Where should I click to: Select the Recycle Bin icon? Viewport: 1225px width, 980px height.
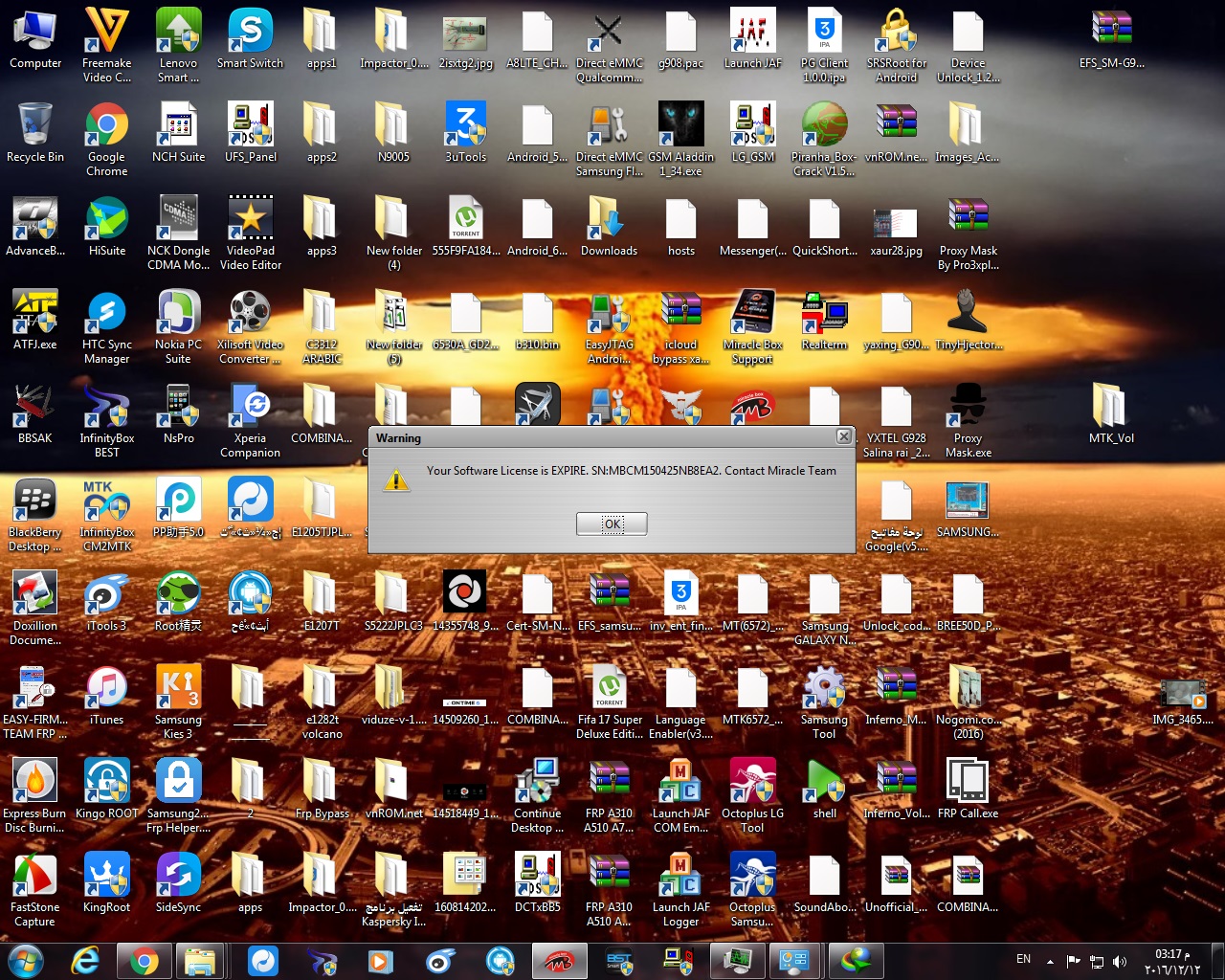[35, 133]
